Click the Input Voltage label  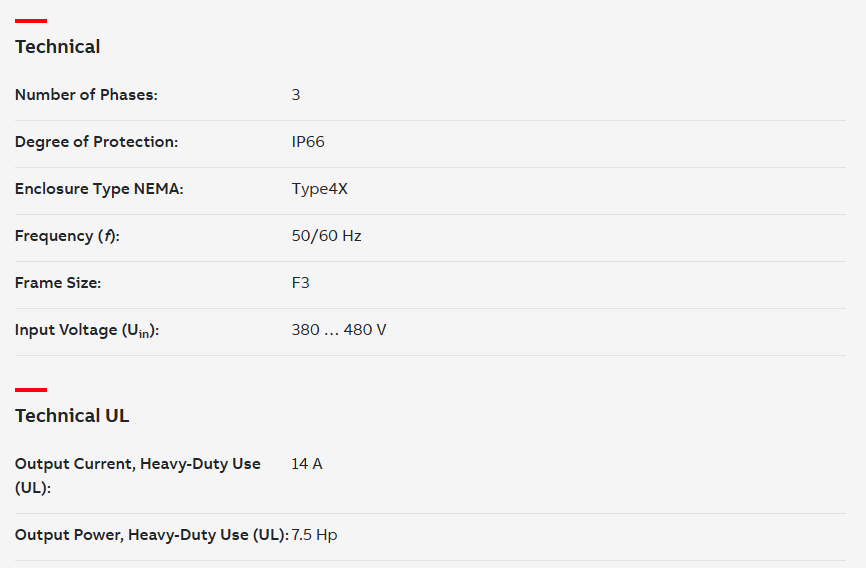pyautogui.click(x=87, y=330)
